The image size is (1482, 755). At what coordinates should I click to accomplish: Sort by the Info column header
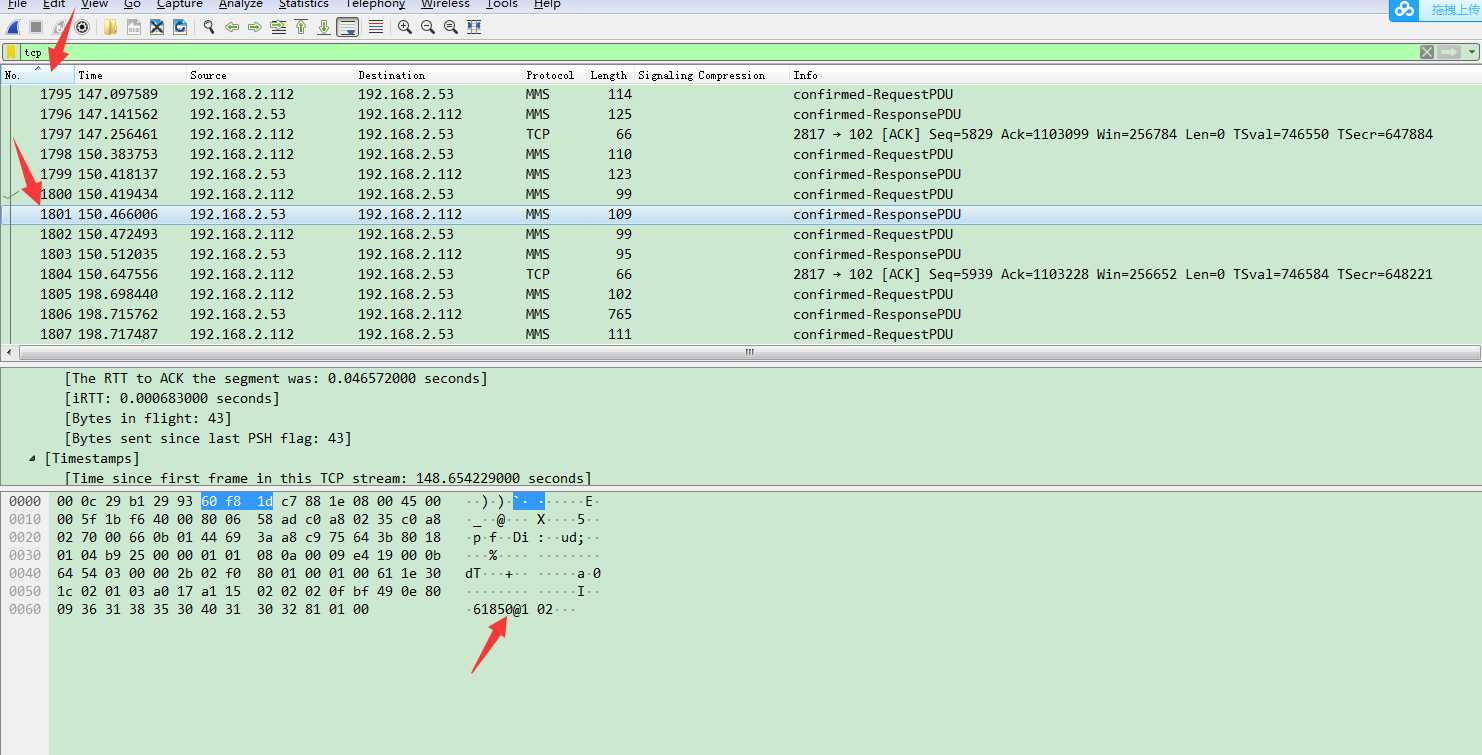pyautogui.click(x=1135, y=75)
